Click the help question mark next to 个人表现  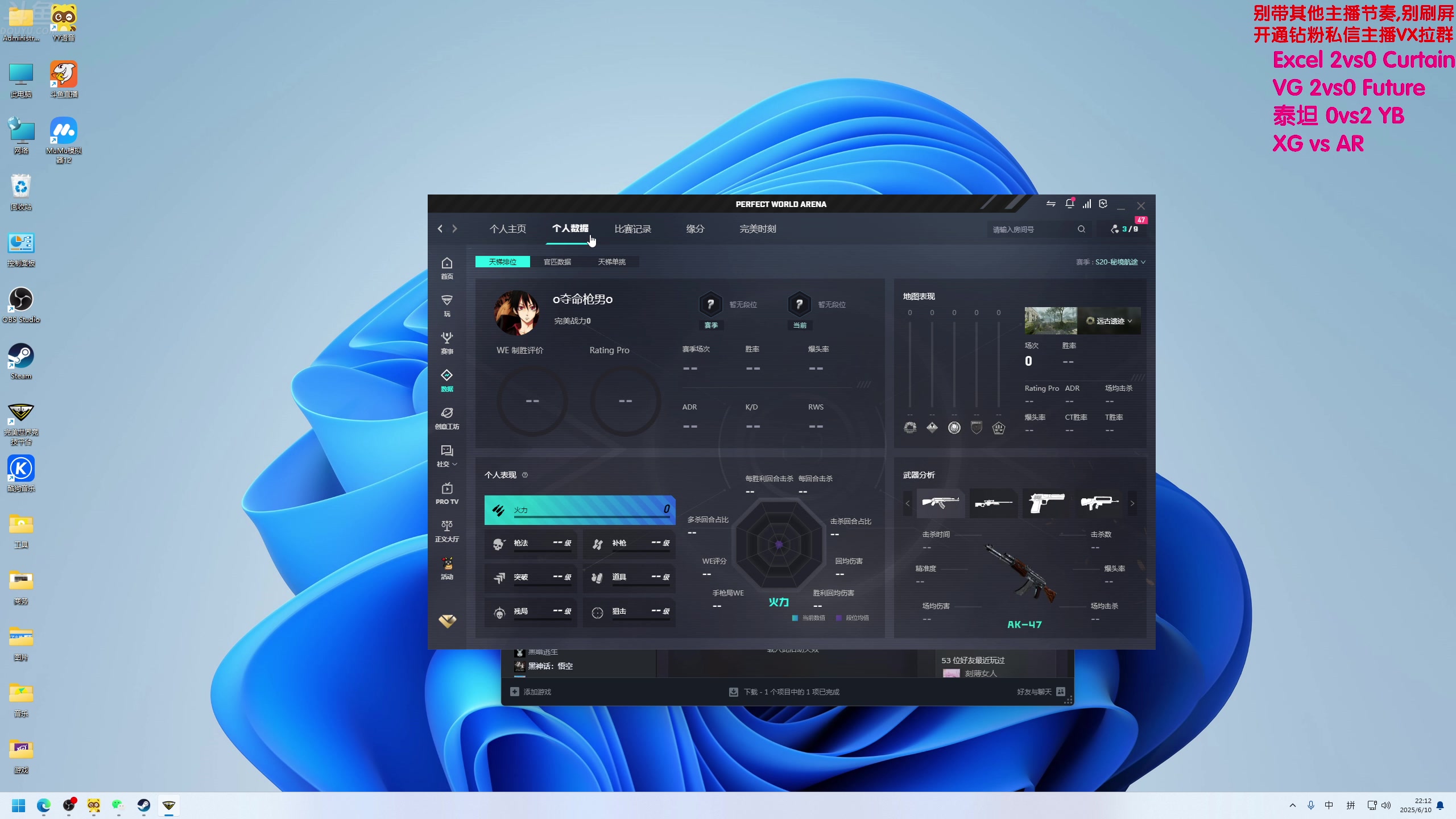tap(525, 475)
